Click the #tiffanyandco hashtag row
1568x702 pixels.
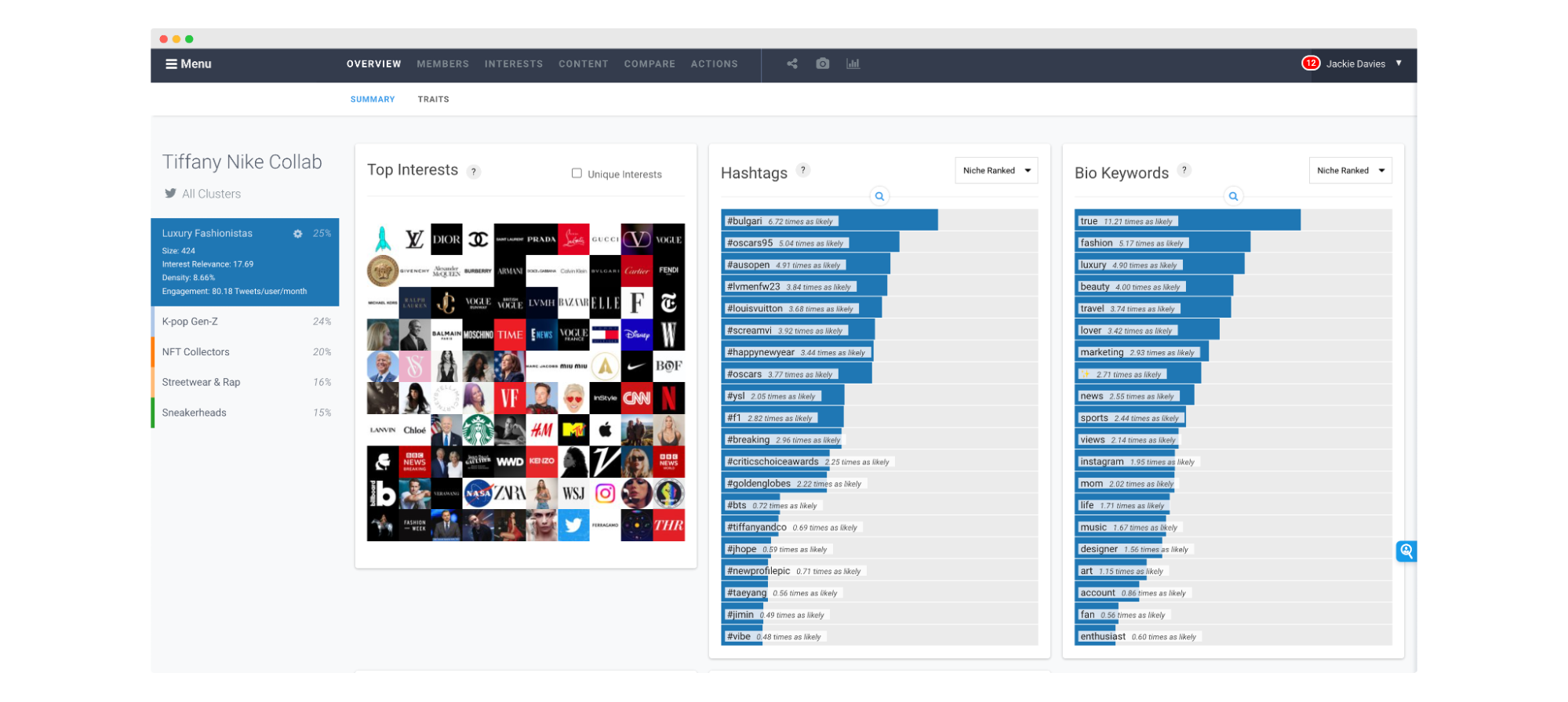pos(879,527)
